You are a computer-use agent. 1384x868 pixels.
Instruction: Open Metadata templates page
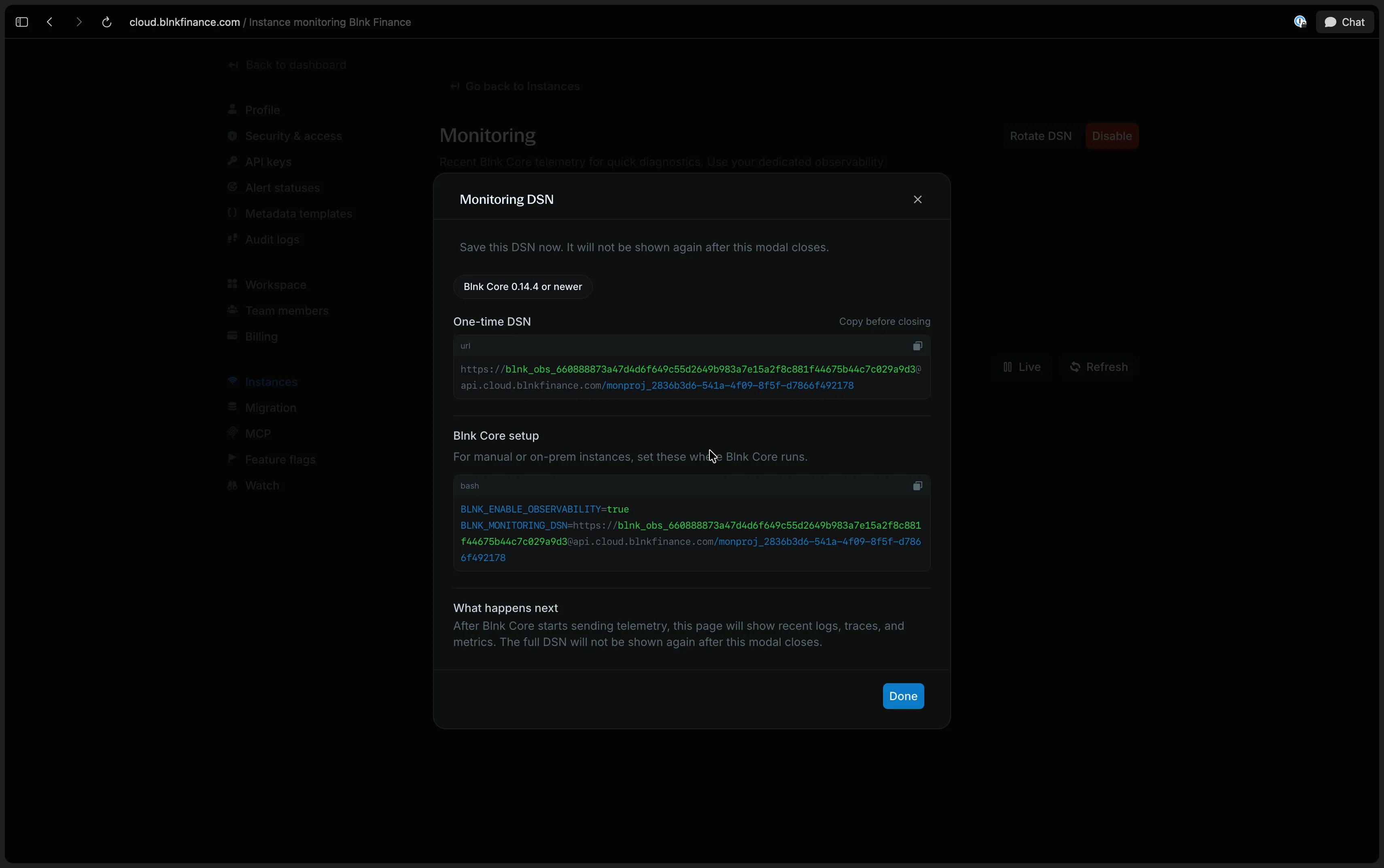(299, 214)
